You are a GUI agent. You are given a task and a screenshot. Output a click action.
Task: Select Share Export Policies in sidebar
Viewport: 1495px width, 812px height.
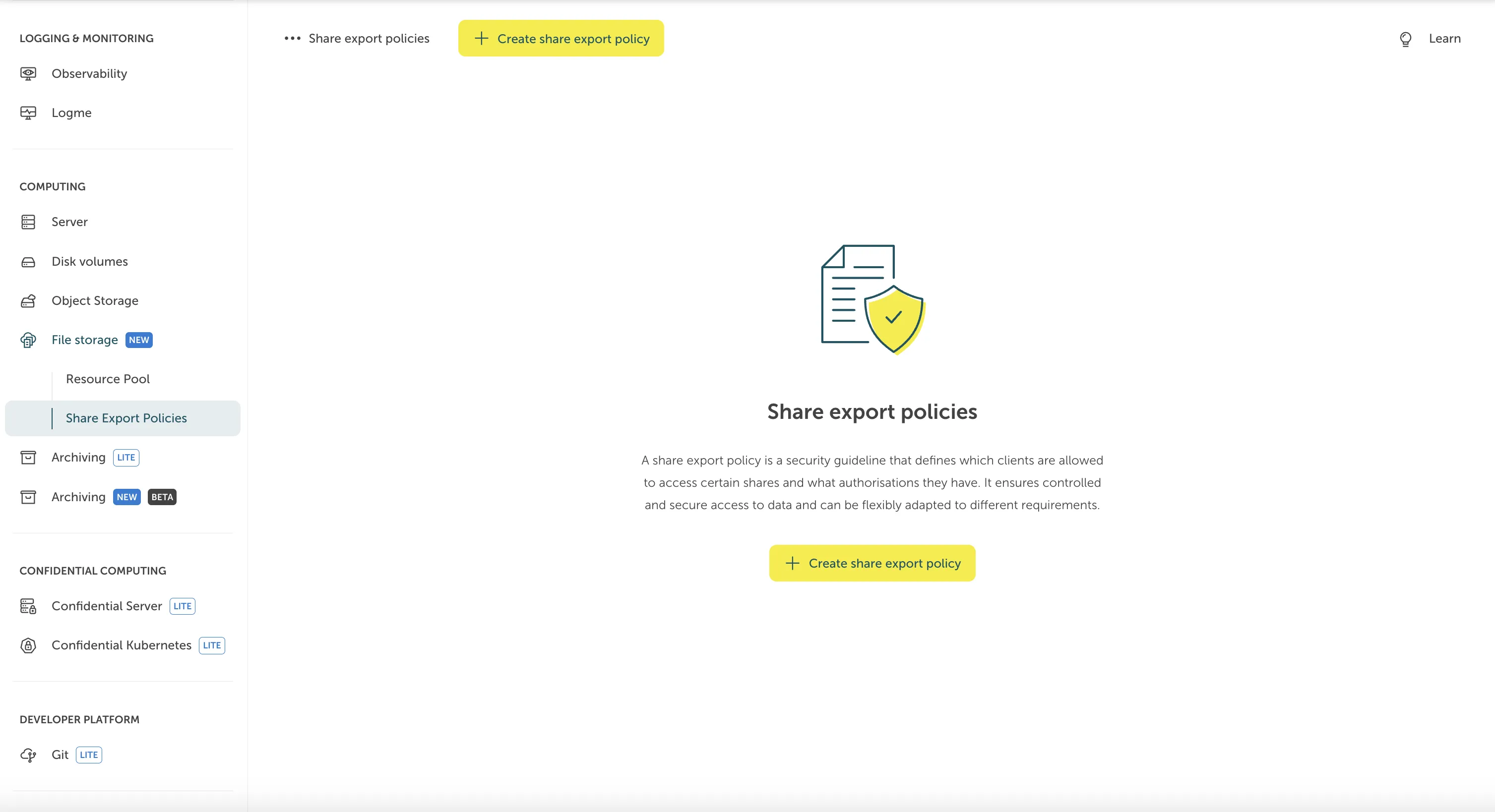coord(126,418)
